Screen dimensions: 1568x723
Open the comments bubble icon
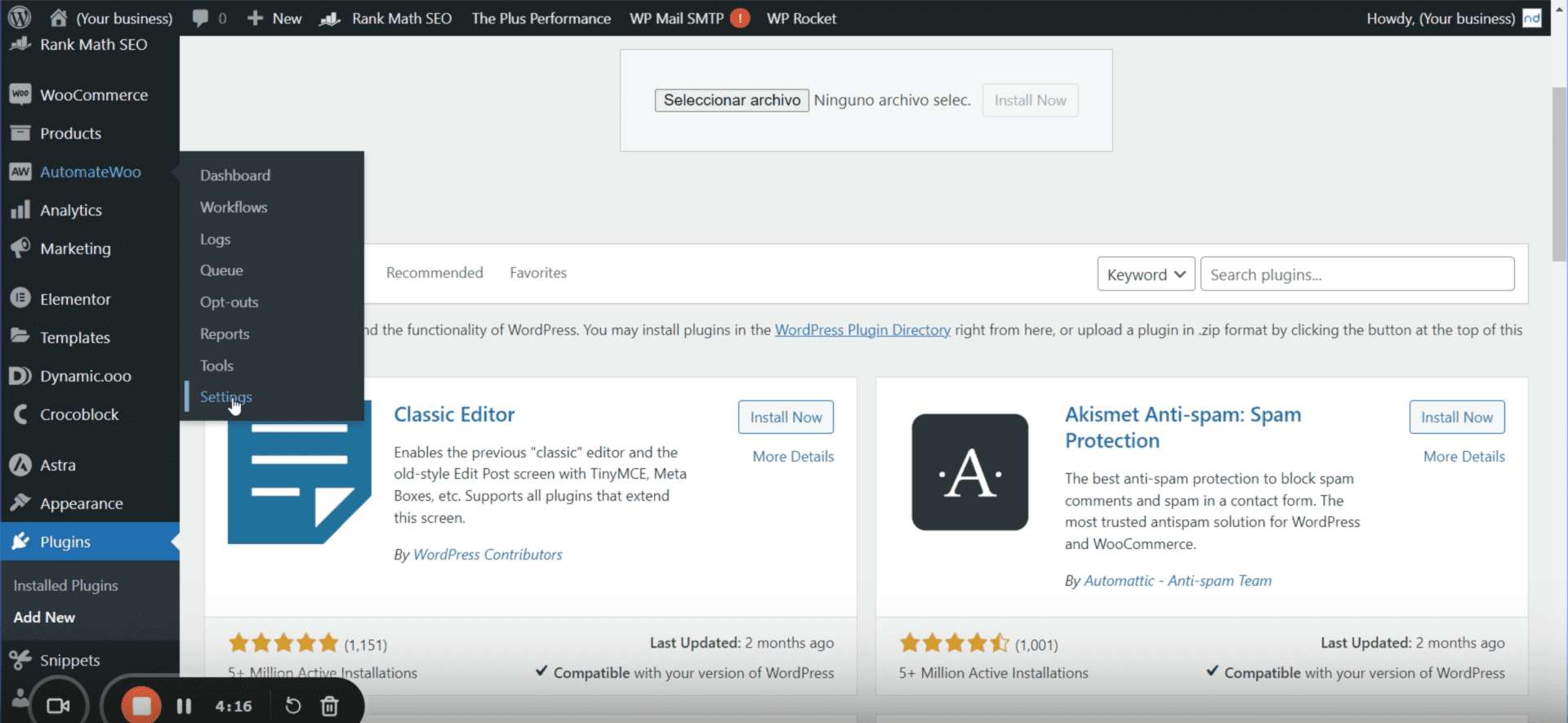coord(200,18)
